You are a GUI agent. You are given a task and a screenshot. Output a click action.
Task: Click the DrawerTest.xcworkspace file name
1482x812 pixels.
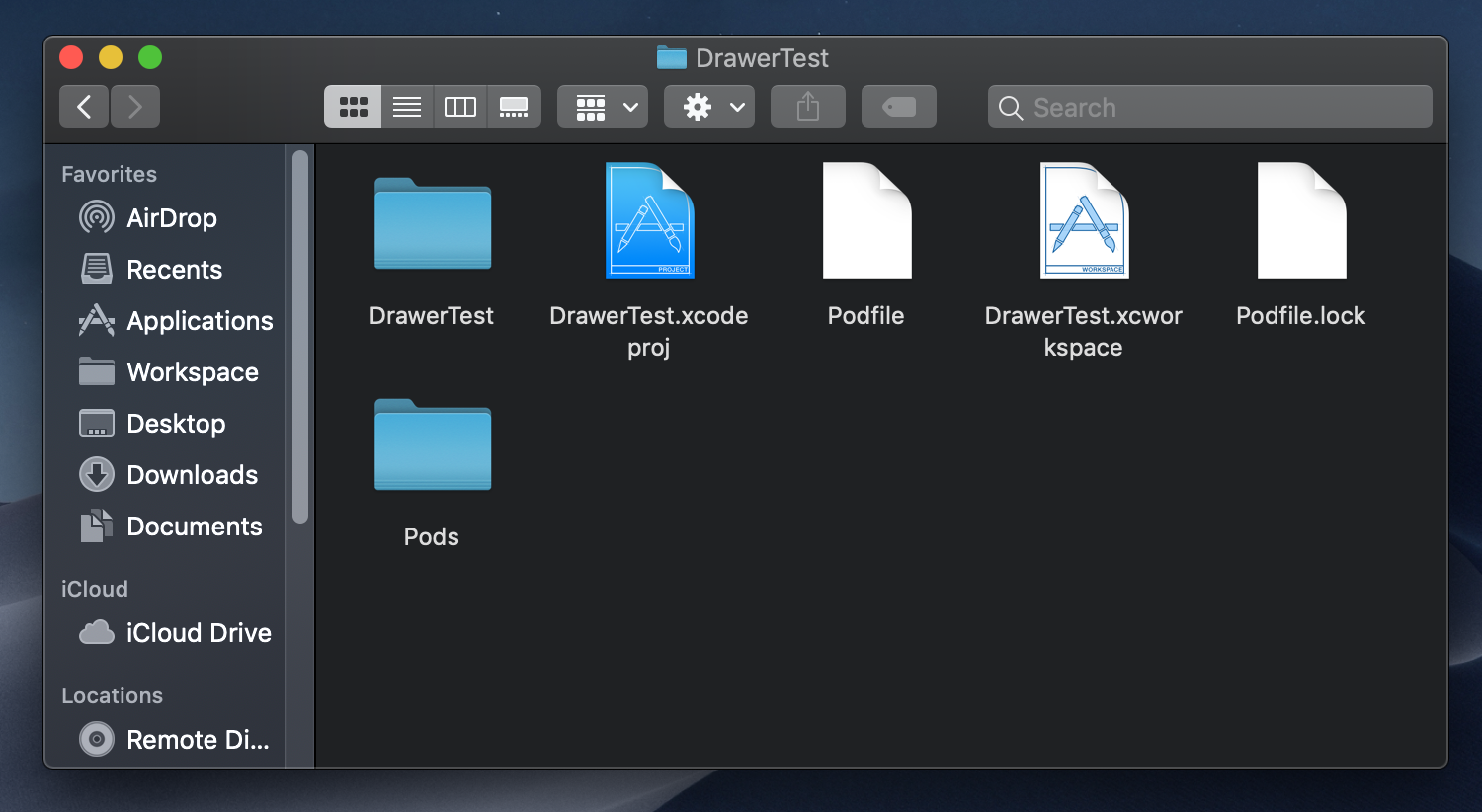[1084, 332]
